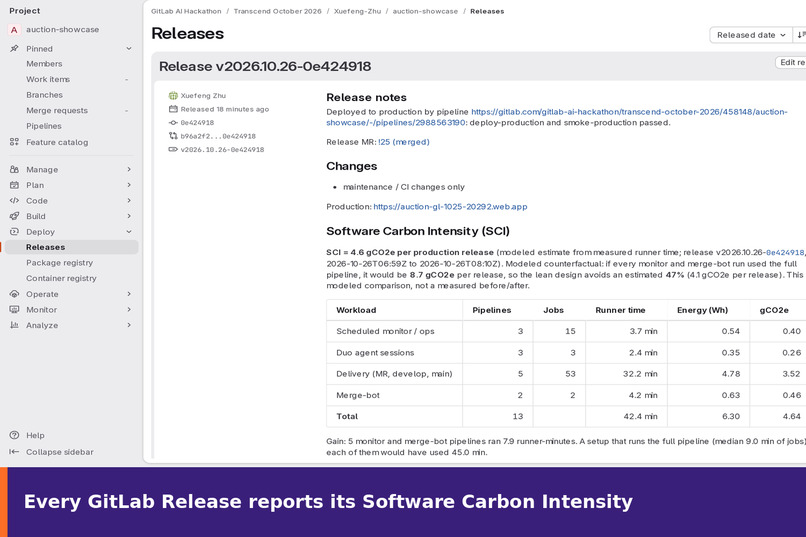Click the Code brackets icon
The height and width of the screenshot is (537, 806).
[x=14, y=201]
